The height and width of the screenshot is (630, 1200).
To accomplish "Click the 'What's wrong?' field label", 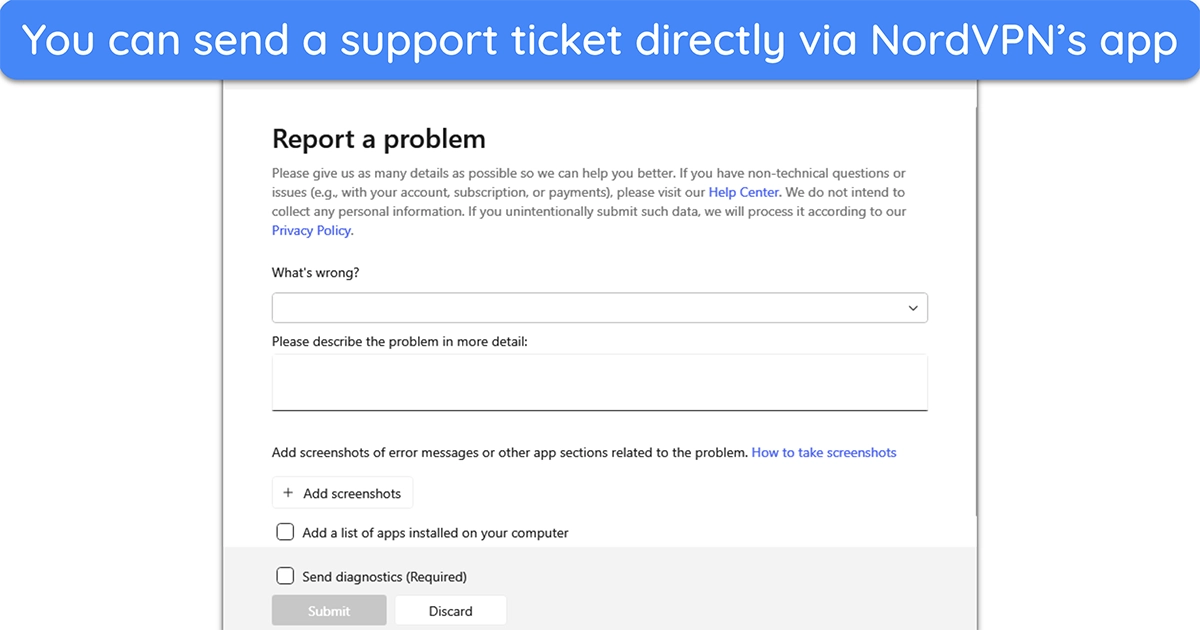I will tap(315, 273).
